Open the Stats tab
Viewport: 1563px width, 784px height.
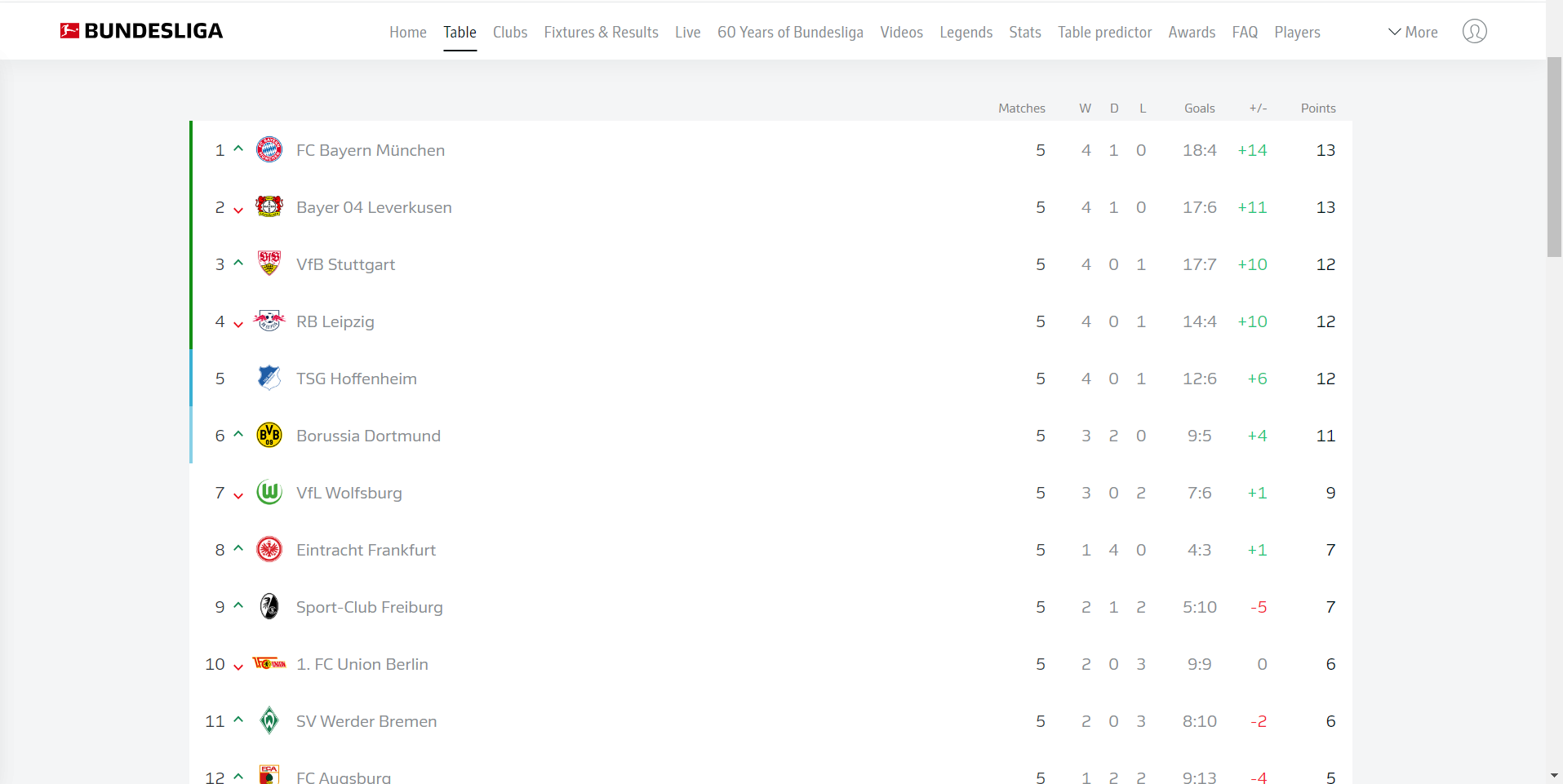(x=1025, y=32)
